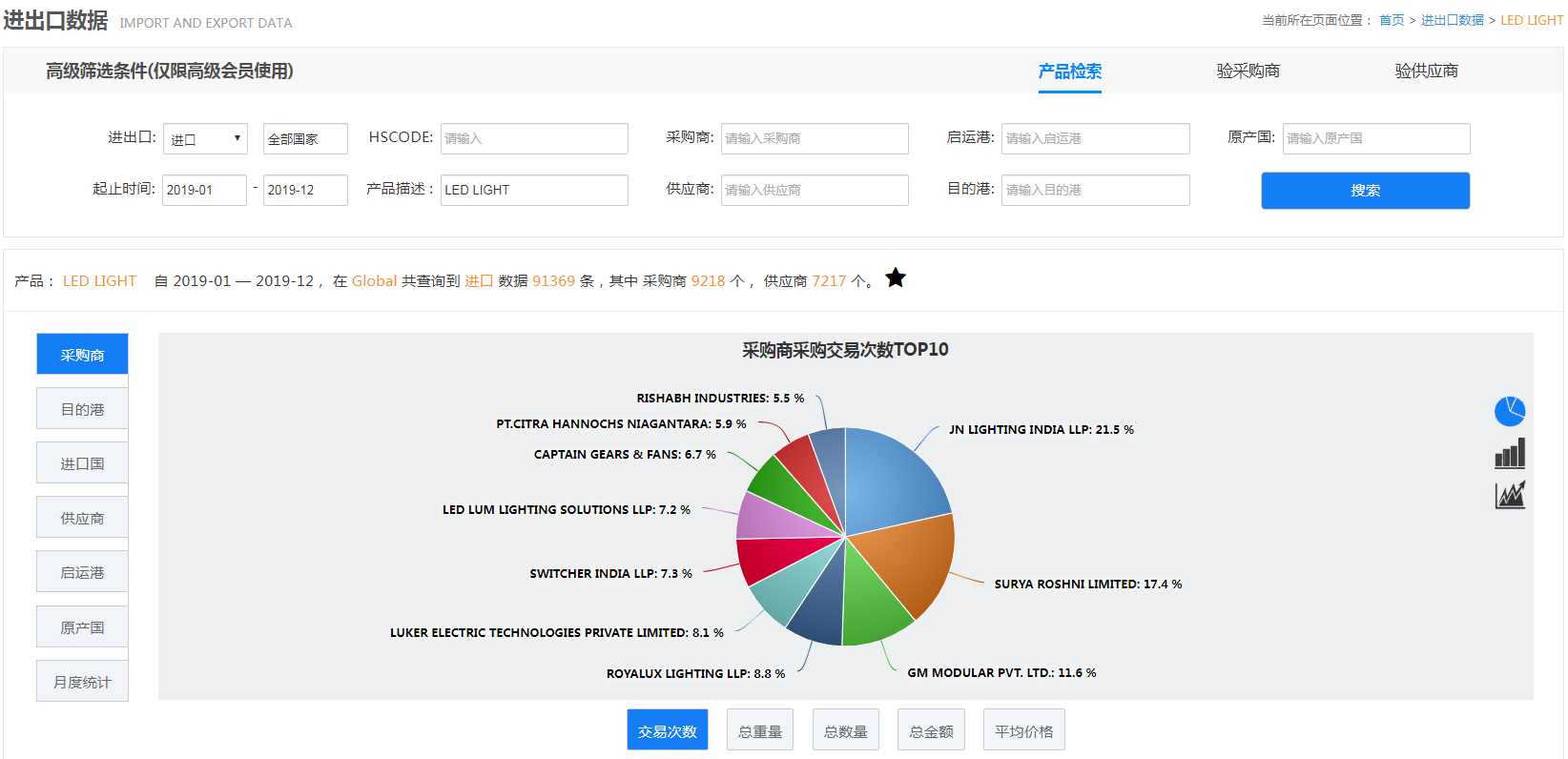Open the 全部国家 country selector

coord(305,139)
